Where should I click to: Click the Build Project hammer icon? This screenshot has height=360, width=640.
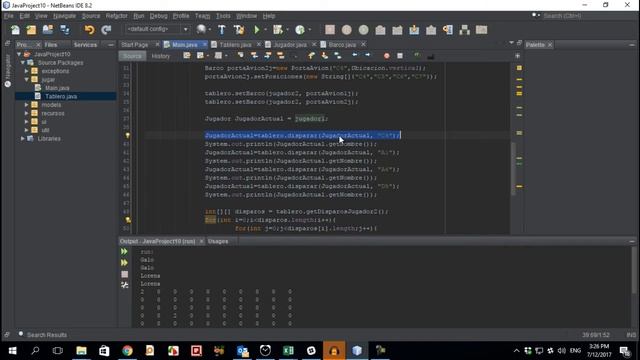(x=222, y=30)
